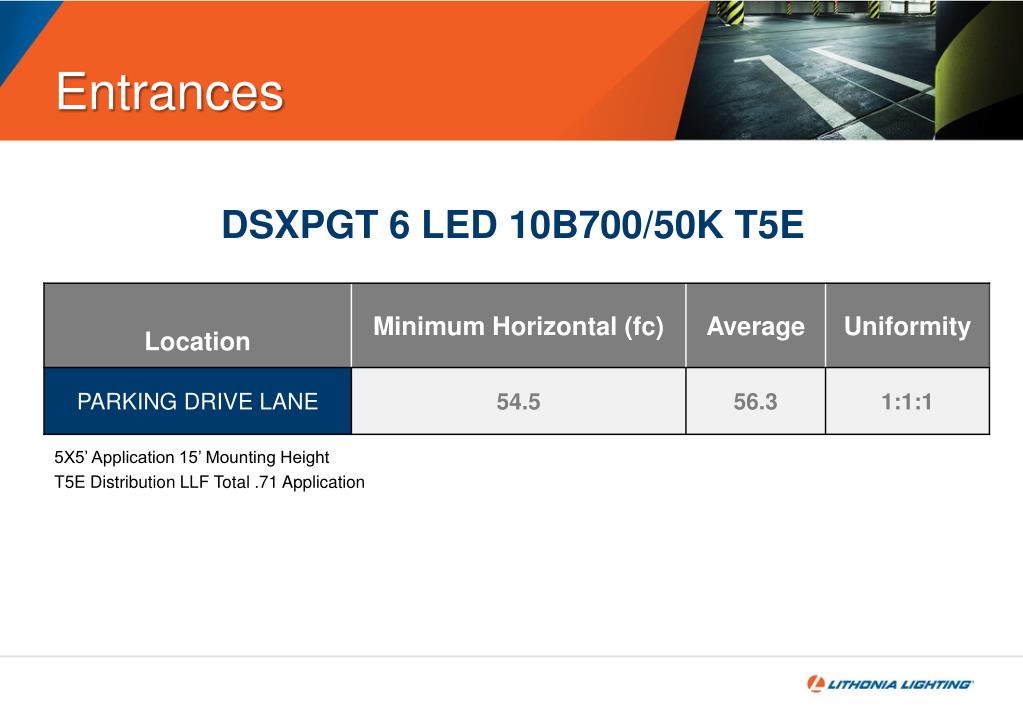Image resolution: width=1023 pixels, height=716 pixels.
Task: Select the 'DSXPGT 6 LED 10B700/50K T5E' heading
Action: (x=513, y=225)
